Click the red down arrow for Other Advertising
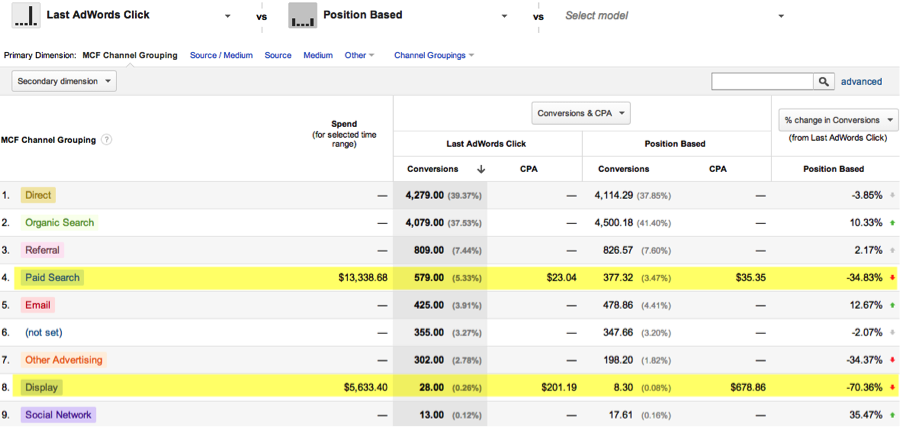 click(892, 360)
